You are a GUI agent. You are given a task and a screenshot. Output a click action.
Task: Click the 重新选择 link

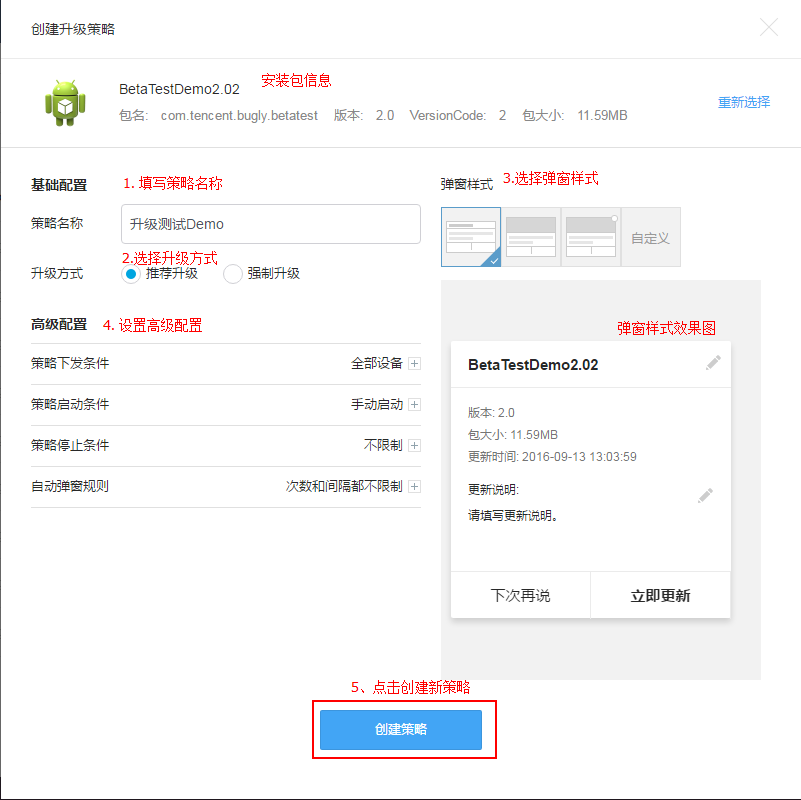(744, 102)
